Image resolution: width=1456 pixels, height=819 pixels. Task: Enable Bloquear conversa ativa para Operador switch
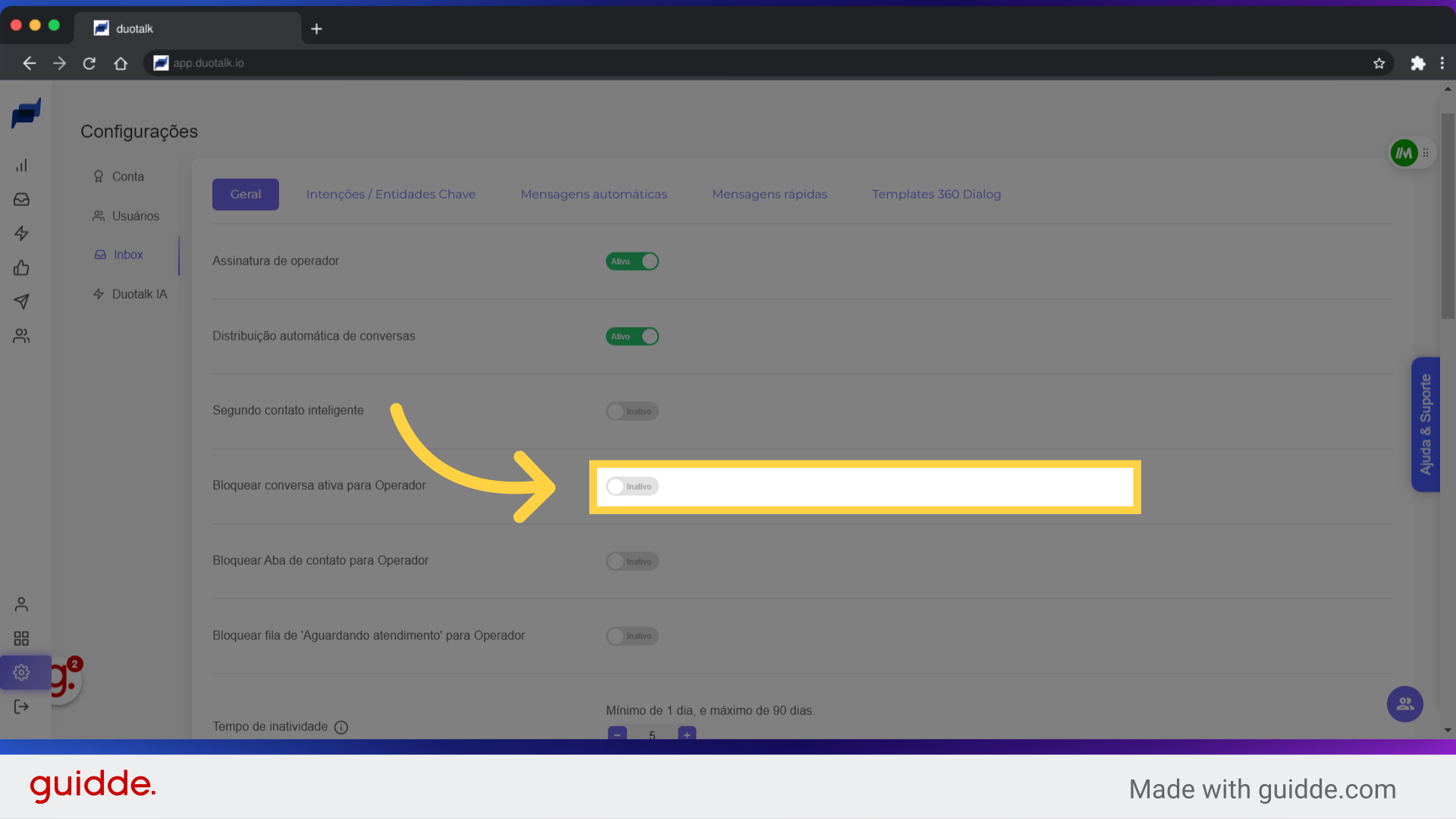coord(632,486)
